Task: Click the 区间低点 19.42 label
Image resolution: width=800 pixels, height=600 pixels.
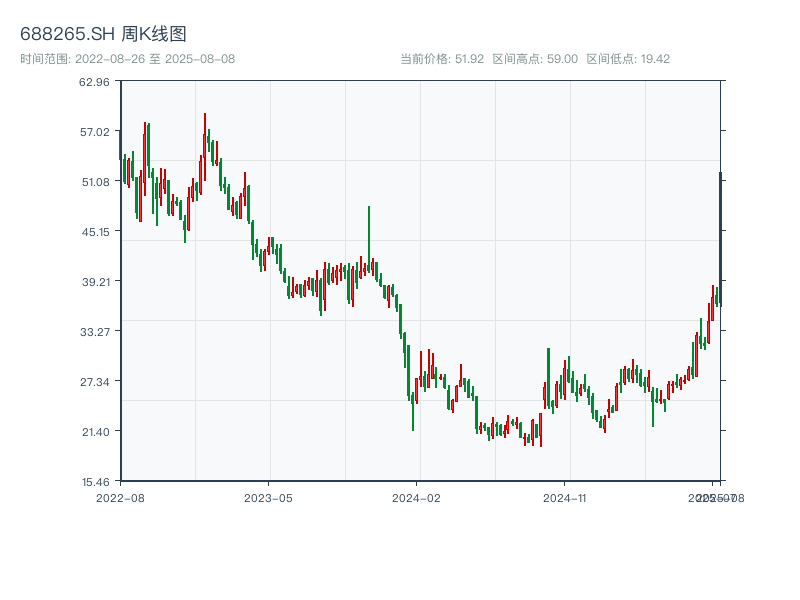Action: pos(627,59)
